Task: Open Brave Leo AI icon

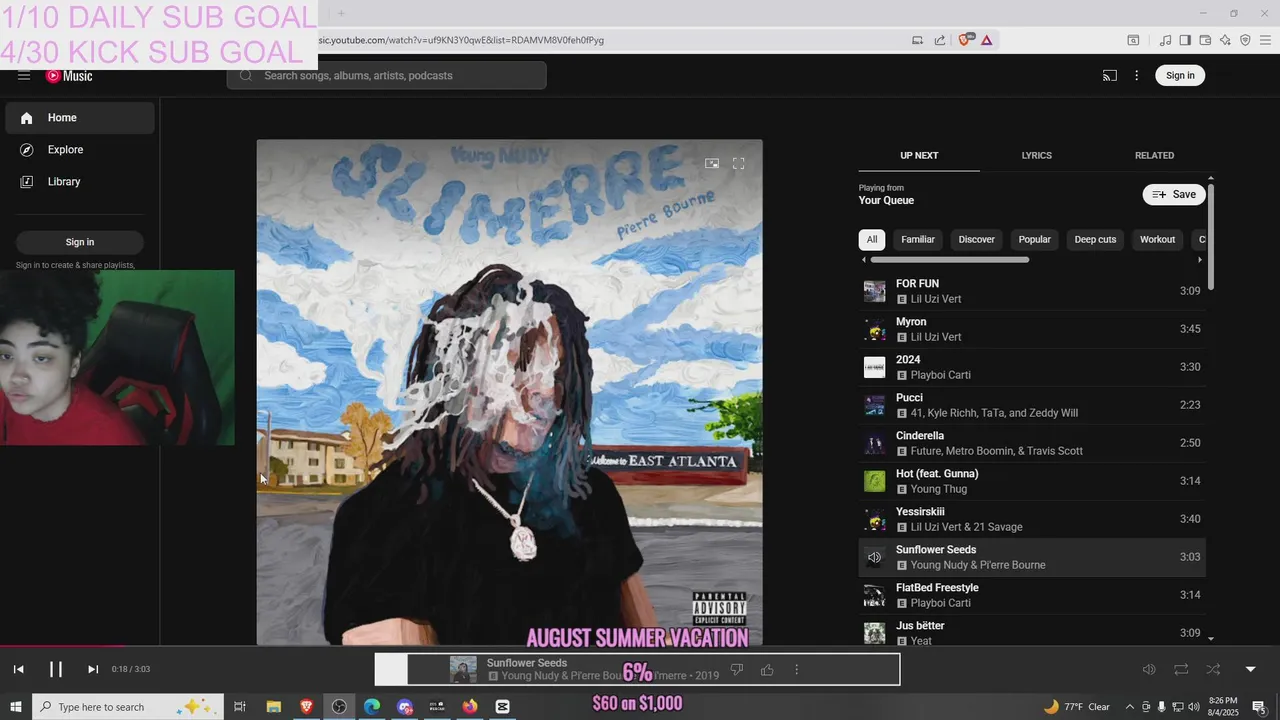Action: pyautogui.click(x=1225, y=40)
